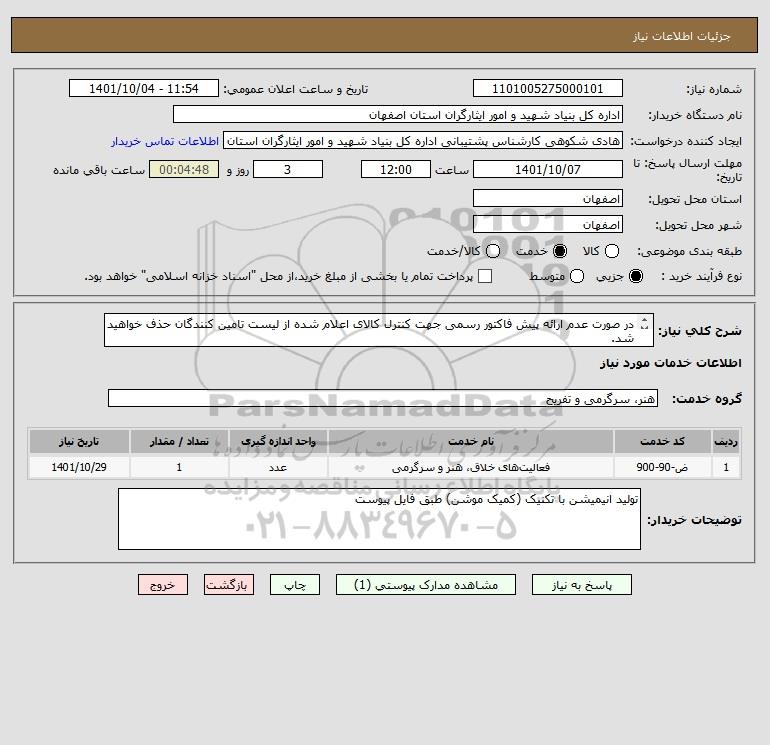Image resolution: width=770 pixels, height=745 pixels.
Task: Click the اطلاعات خدمات مورد نیاز heading
Action: point(670,363)
